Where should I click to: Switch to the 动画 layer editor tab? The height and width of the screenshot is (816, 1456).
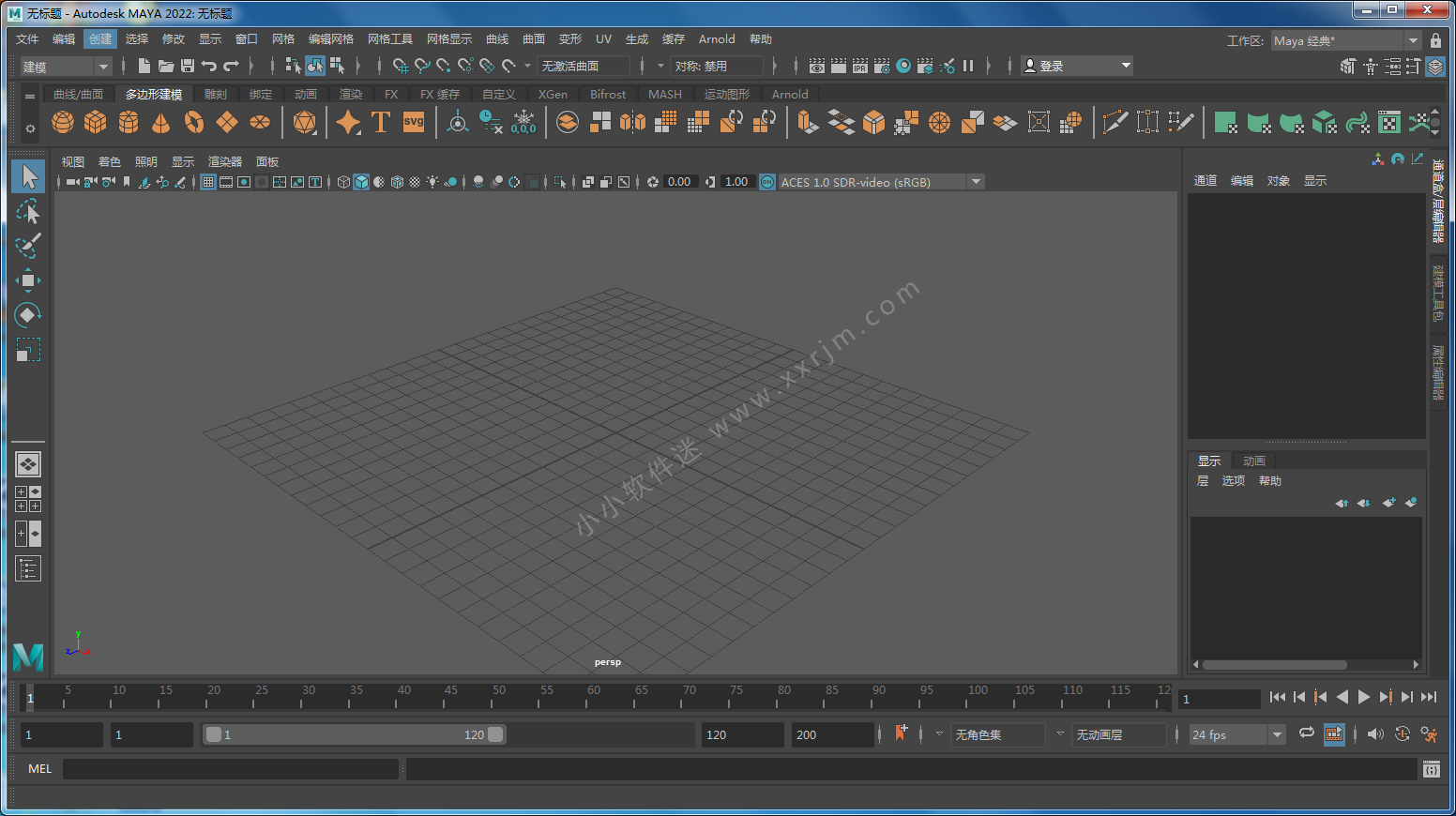pyautogui.click(x=1254, y=461)
